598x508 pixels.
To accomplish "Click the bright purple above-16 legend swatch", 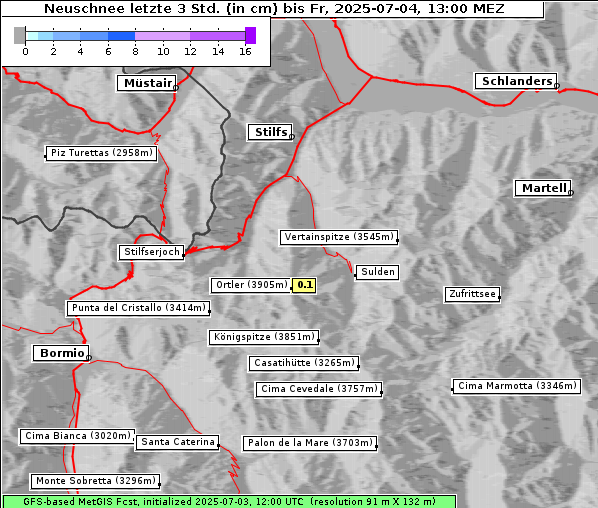I will tap(250, 35).
